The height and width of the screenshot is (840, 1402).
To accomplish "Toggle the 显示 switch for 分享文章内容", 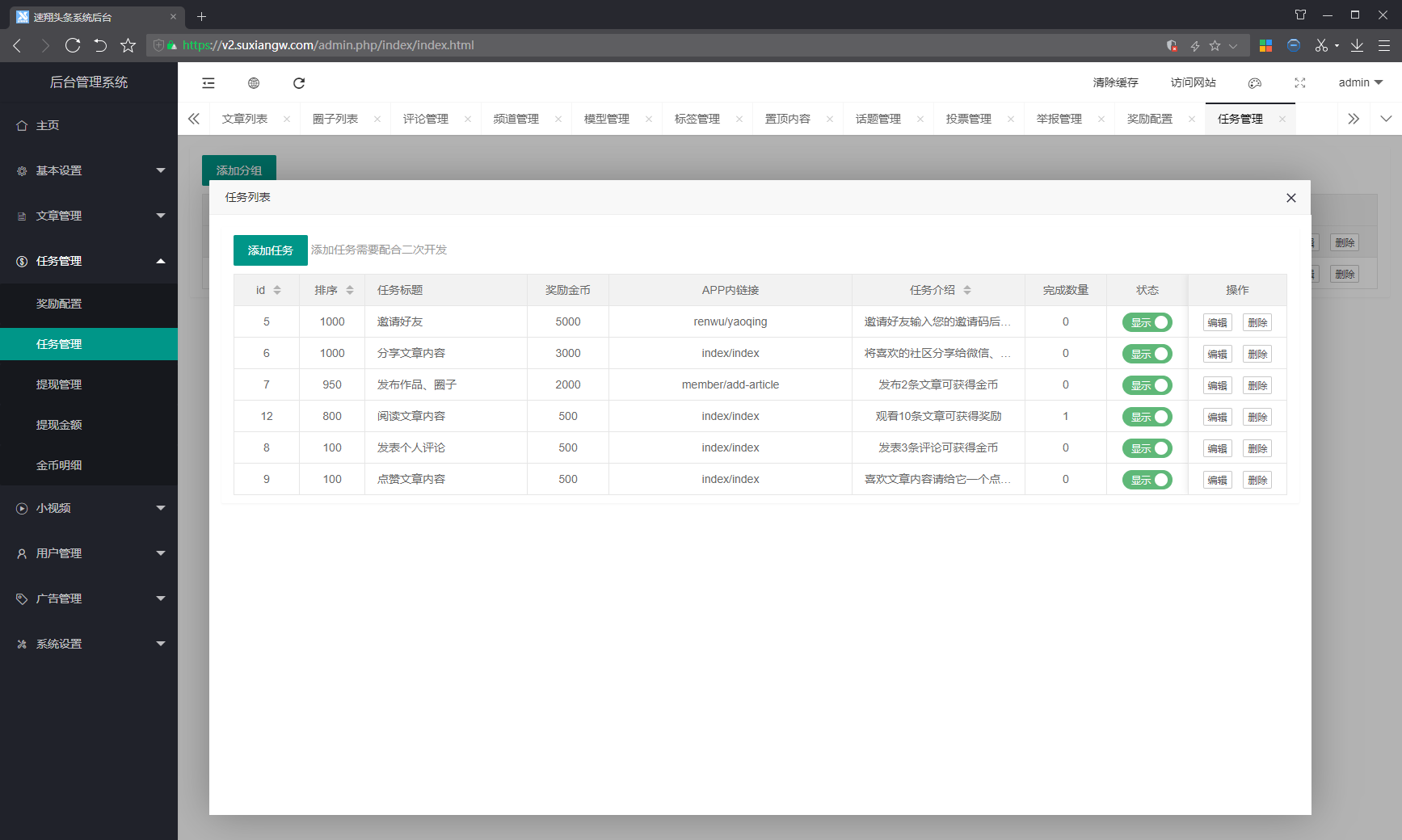I will pos(1147,354).
